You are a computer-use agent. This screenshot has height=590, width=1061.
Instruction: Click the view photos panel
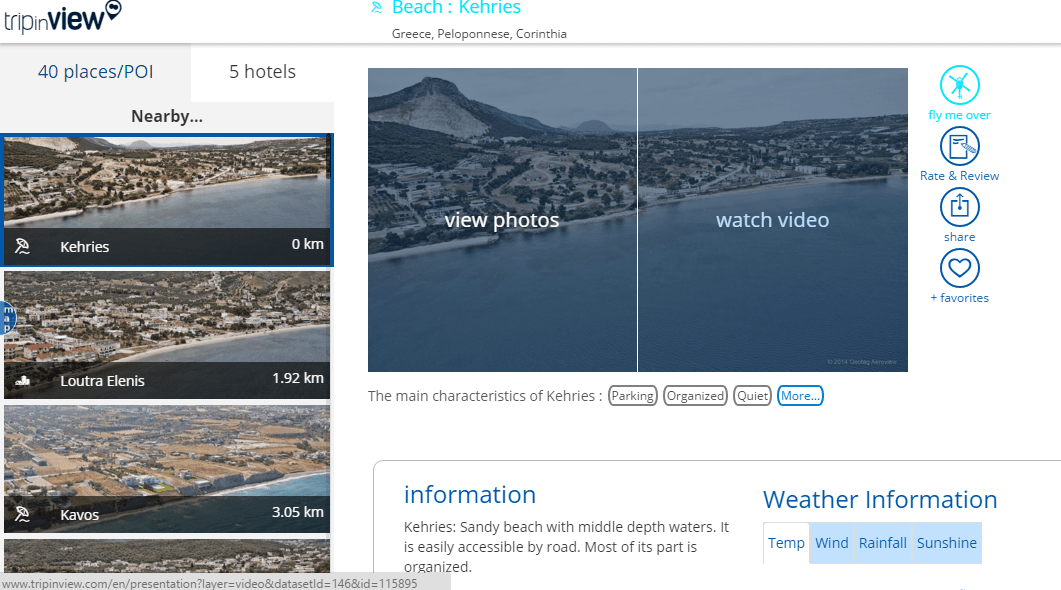pyautogui.click(x=502, y=220)
